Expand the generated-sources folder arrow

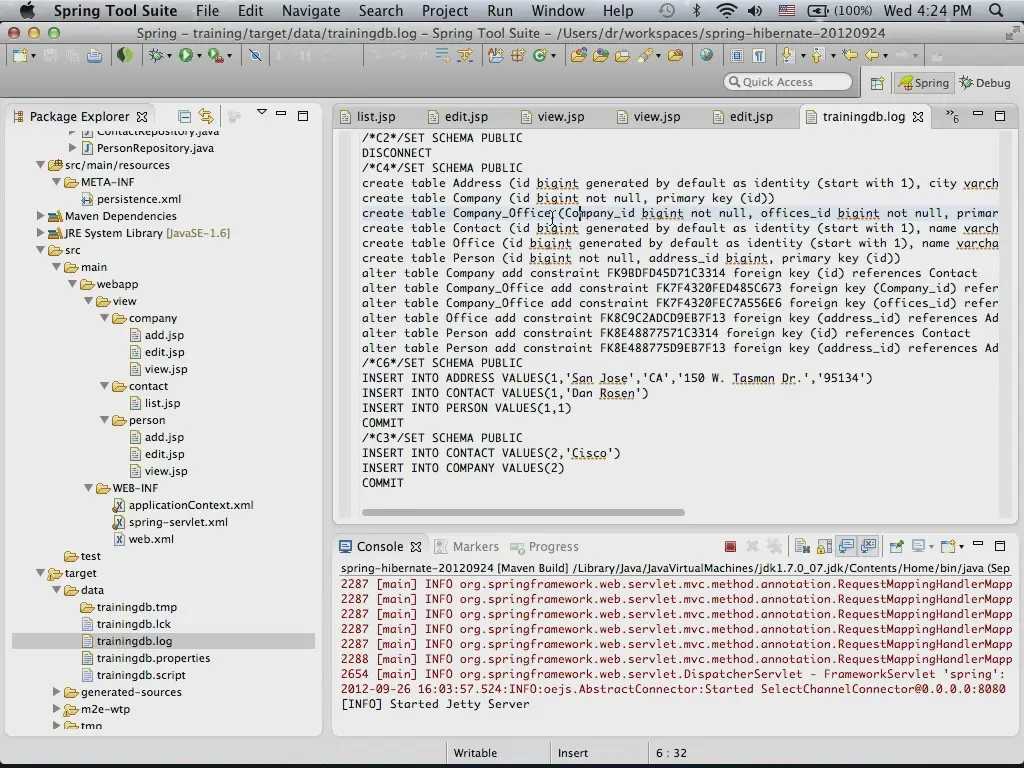point(56,692)
